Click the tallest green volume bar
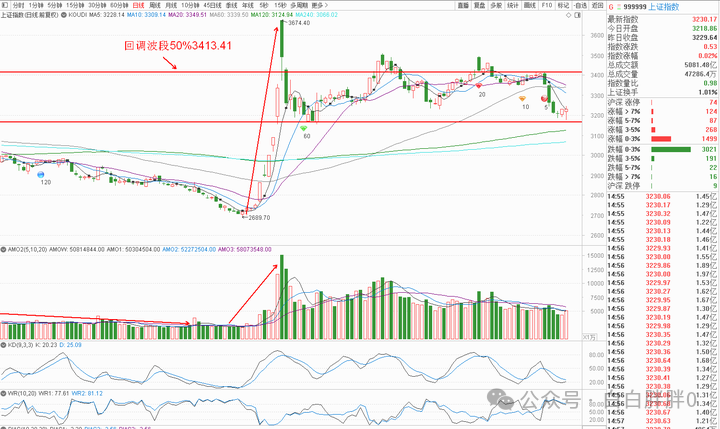Screen dimensions: 720x429 coord(282,297)
